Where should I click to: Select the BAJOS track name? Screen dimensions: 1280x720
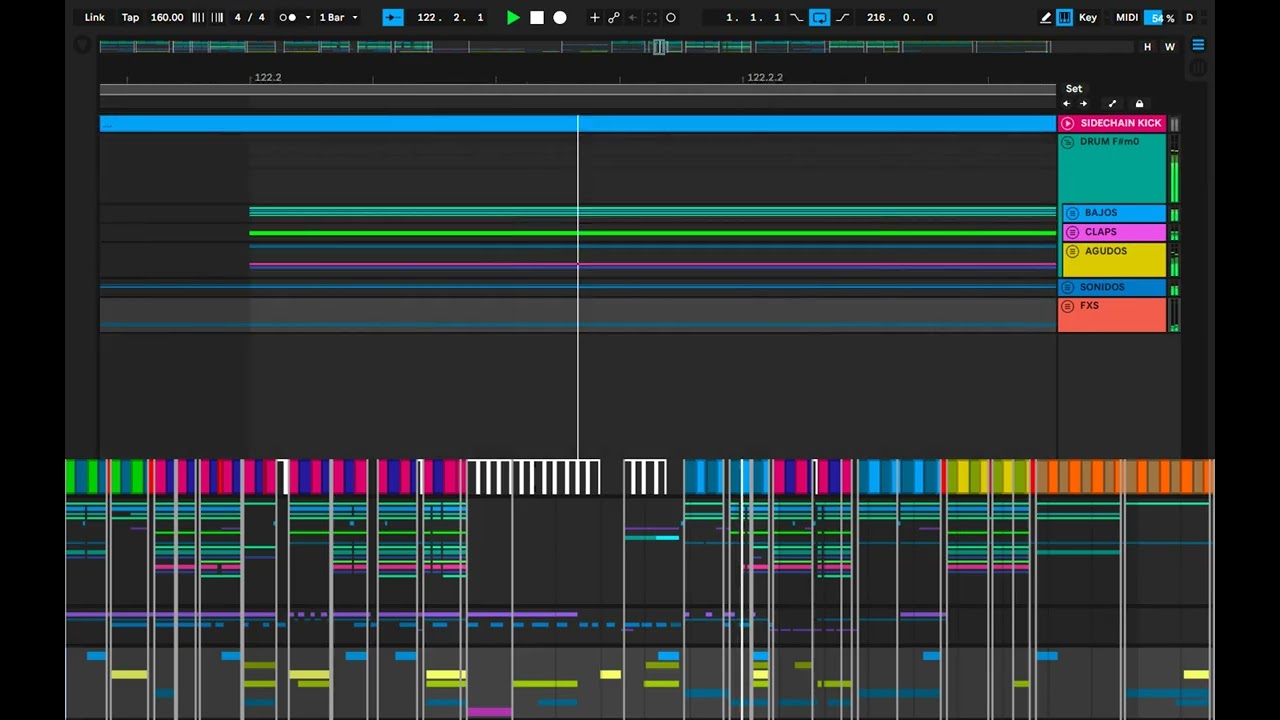tap(1101, 213)
